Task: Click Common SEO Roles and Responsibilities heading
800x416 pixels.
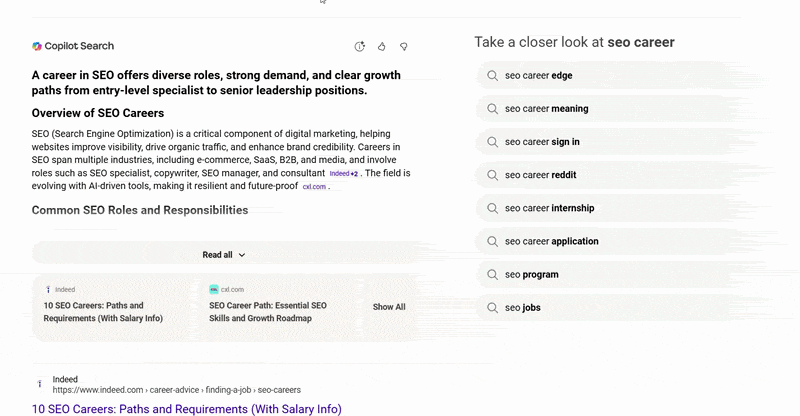Action: tap(140, 210)
